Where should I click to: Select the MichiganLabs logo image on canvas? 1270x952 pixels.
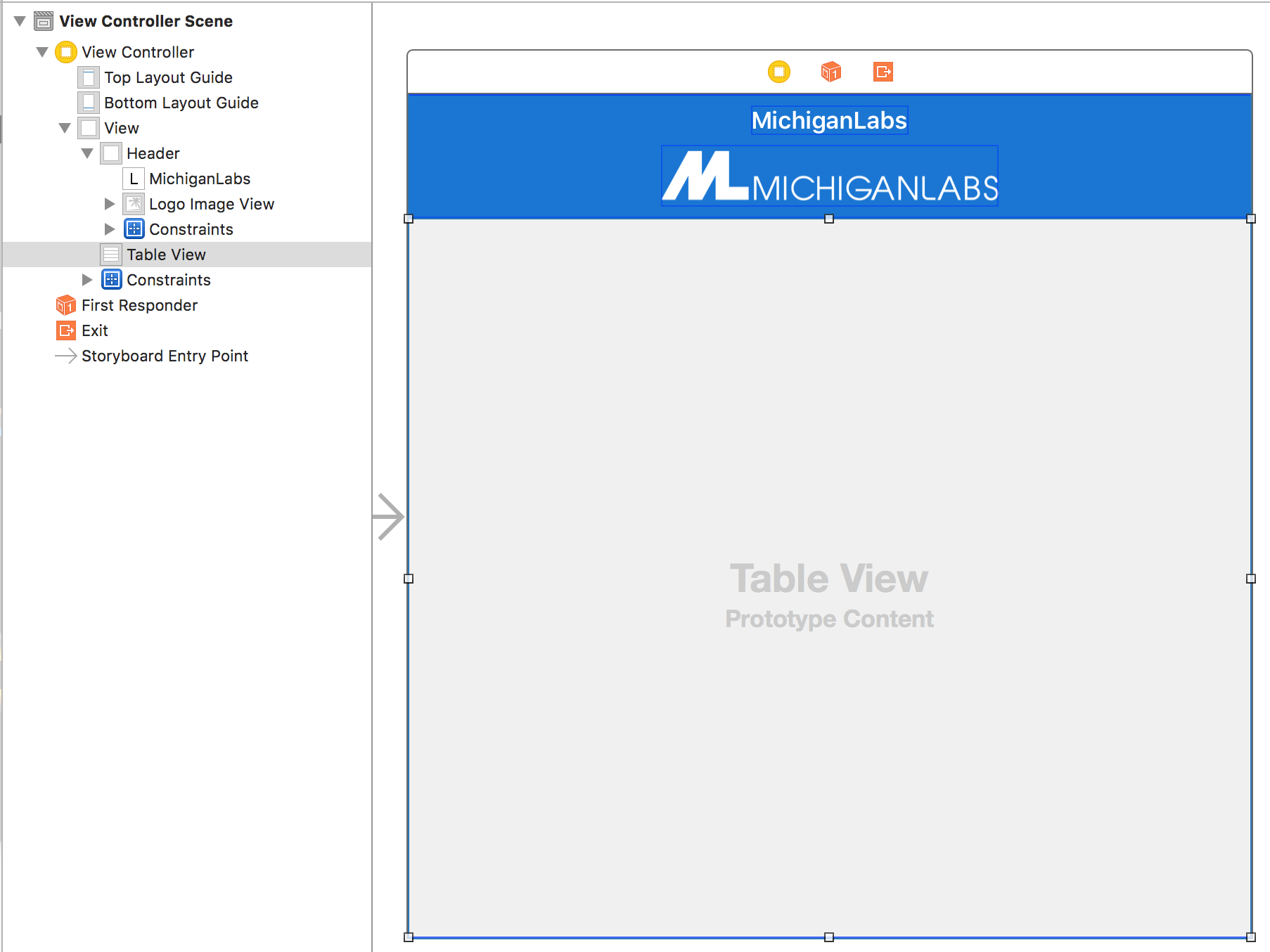point(830,176)
